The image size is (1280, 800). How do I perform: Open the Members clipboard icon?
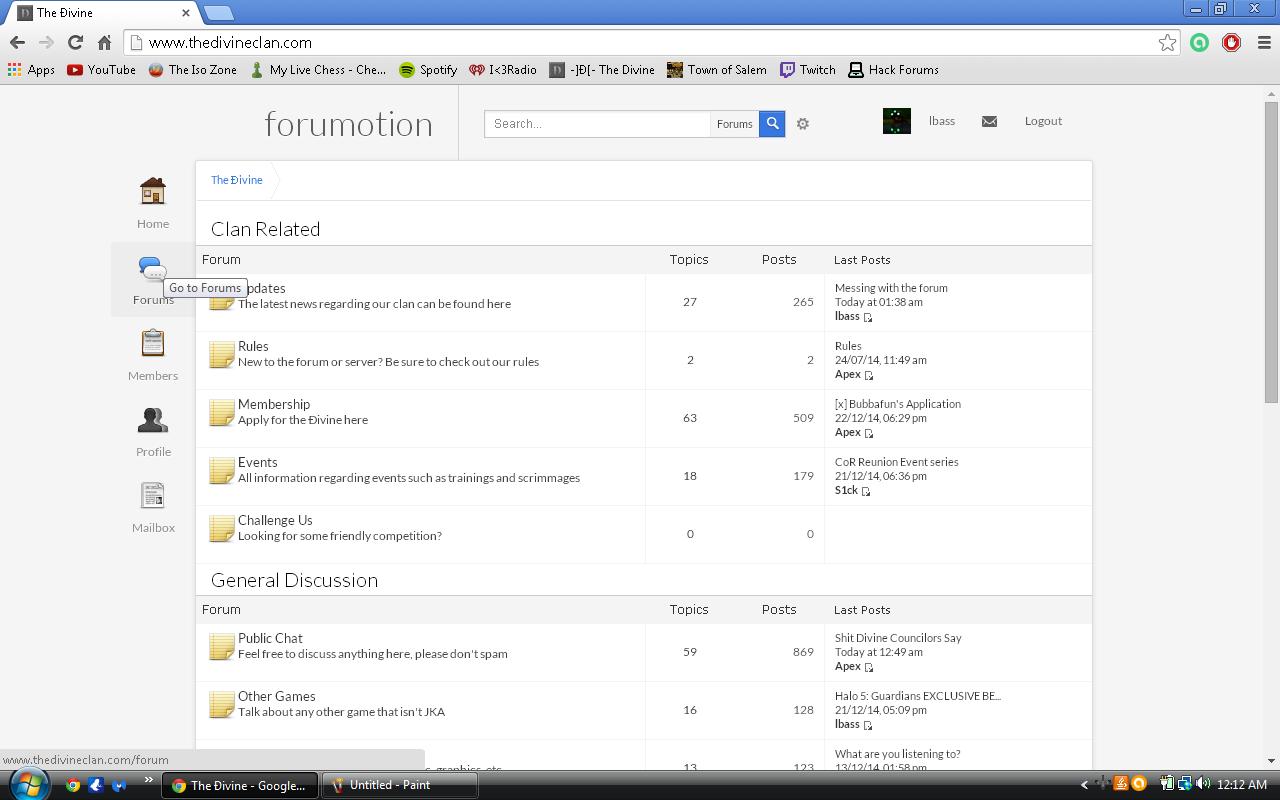point(153,343)
